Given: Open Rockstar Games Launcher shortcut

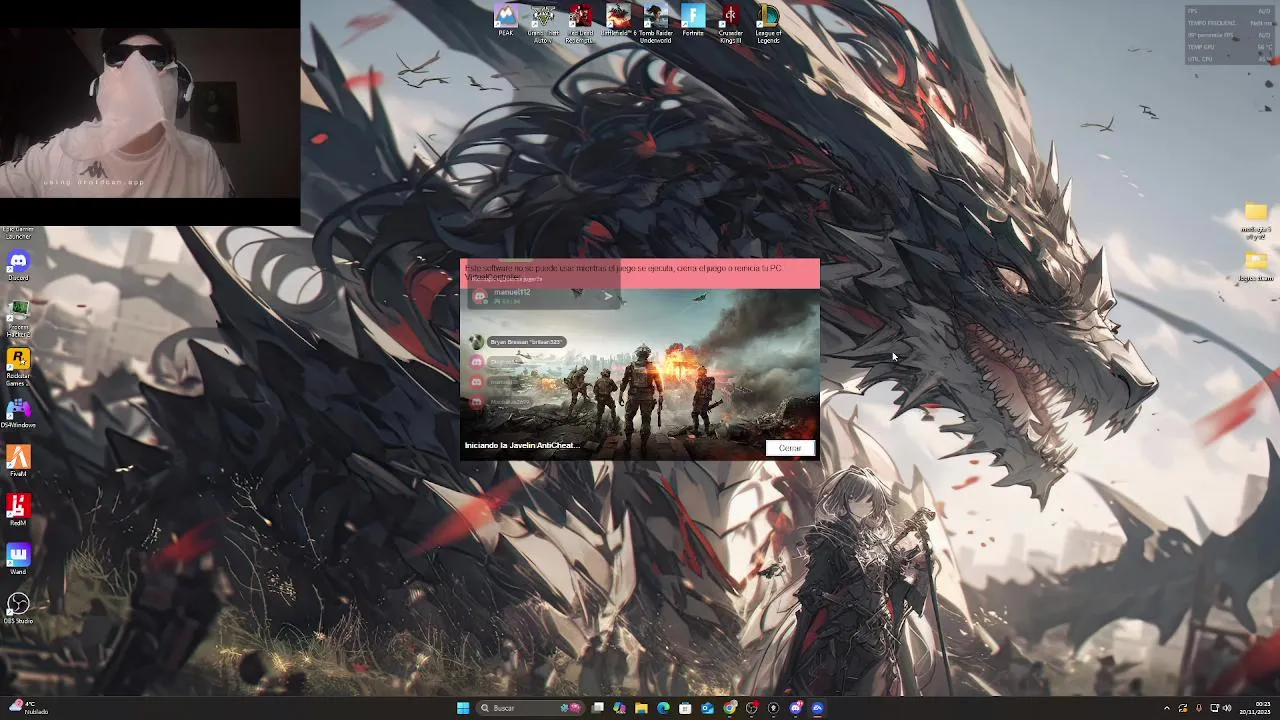Looking at the screenshot, I should 18,368.
